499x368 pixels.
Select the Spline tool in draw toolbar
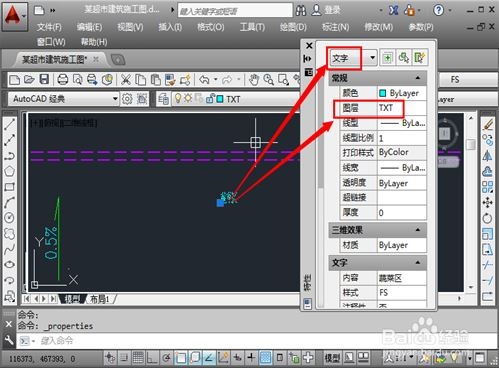9,249
